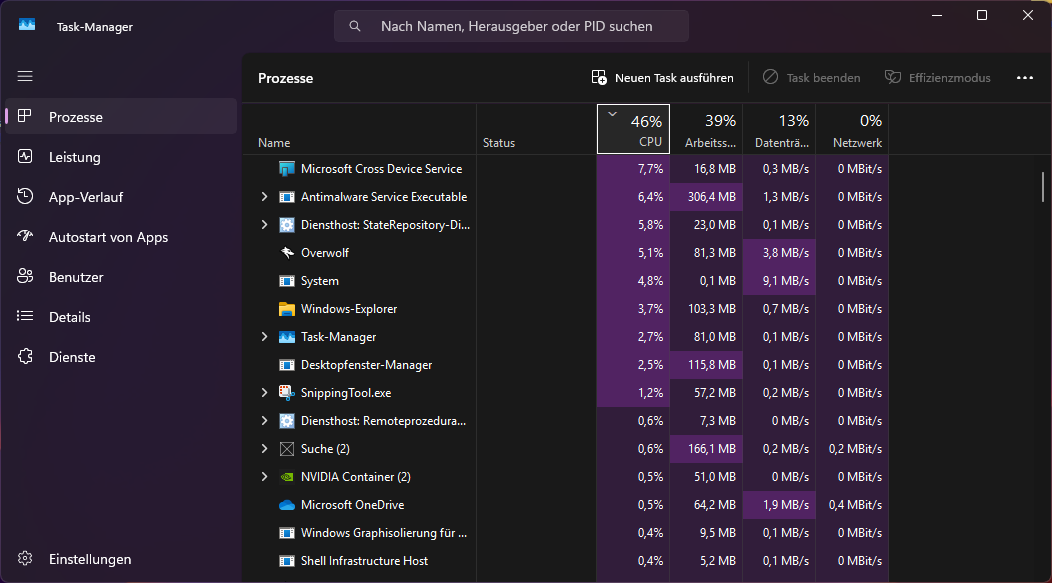
Task: Expand NVIDIA Container (2) group
Action: [264, 477]
